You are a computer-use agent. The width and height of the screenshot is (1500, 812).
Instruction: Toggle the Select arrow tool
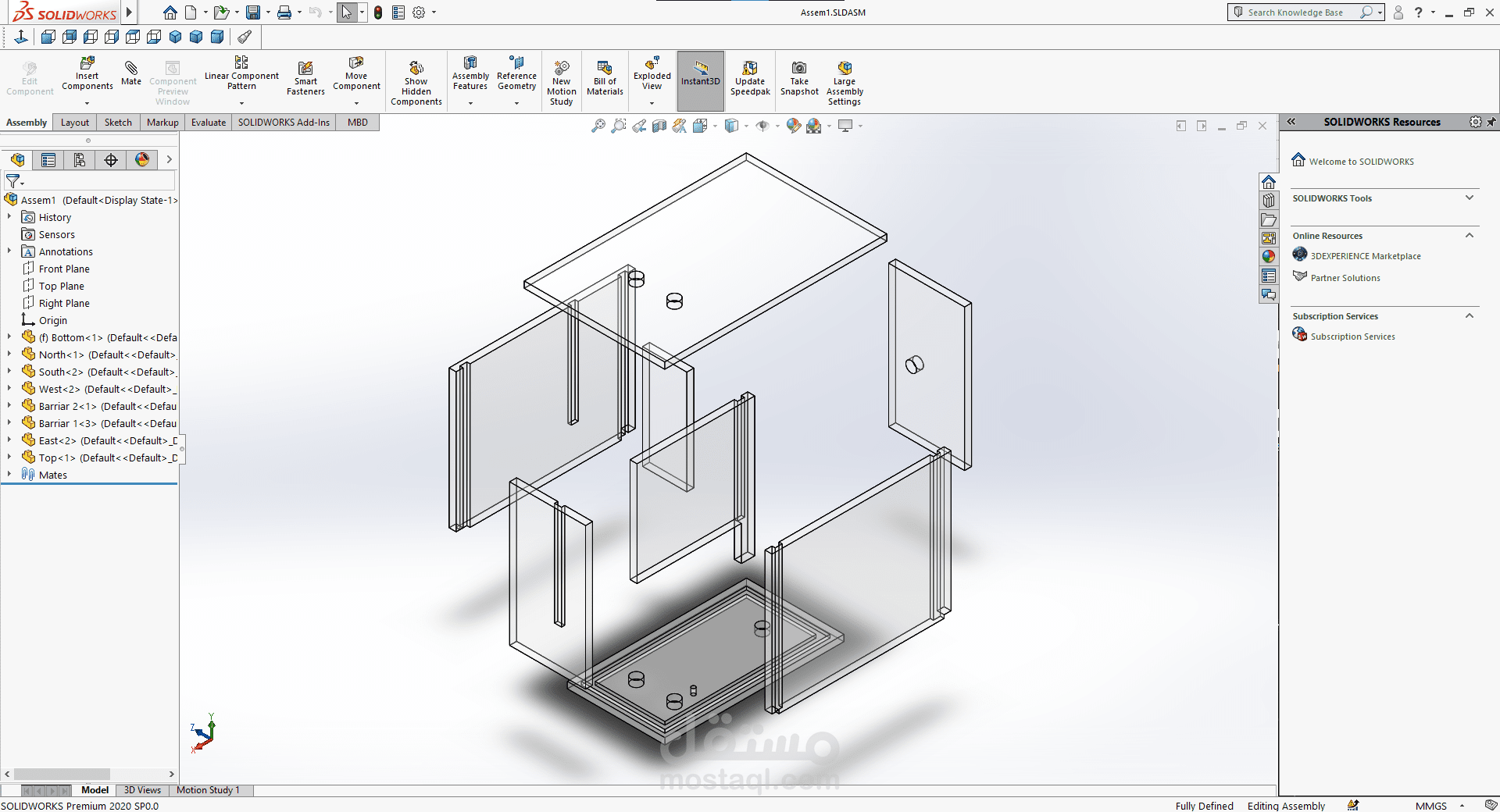click(347, 12)
